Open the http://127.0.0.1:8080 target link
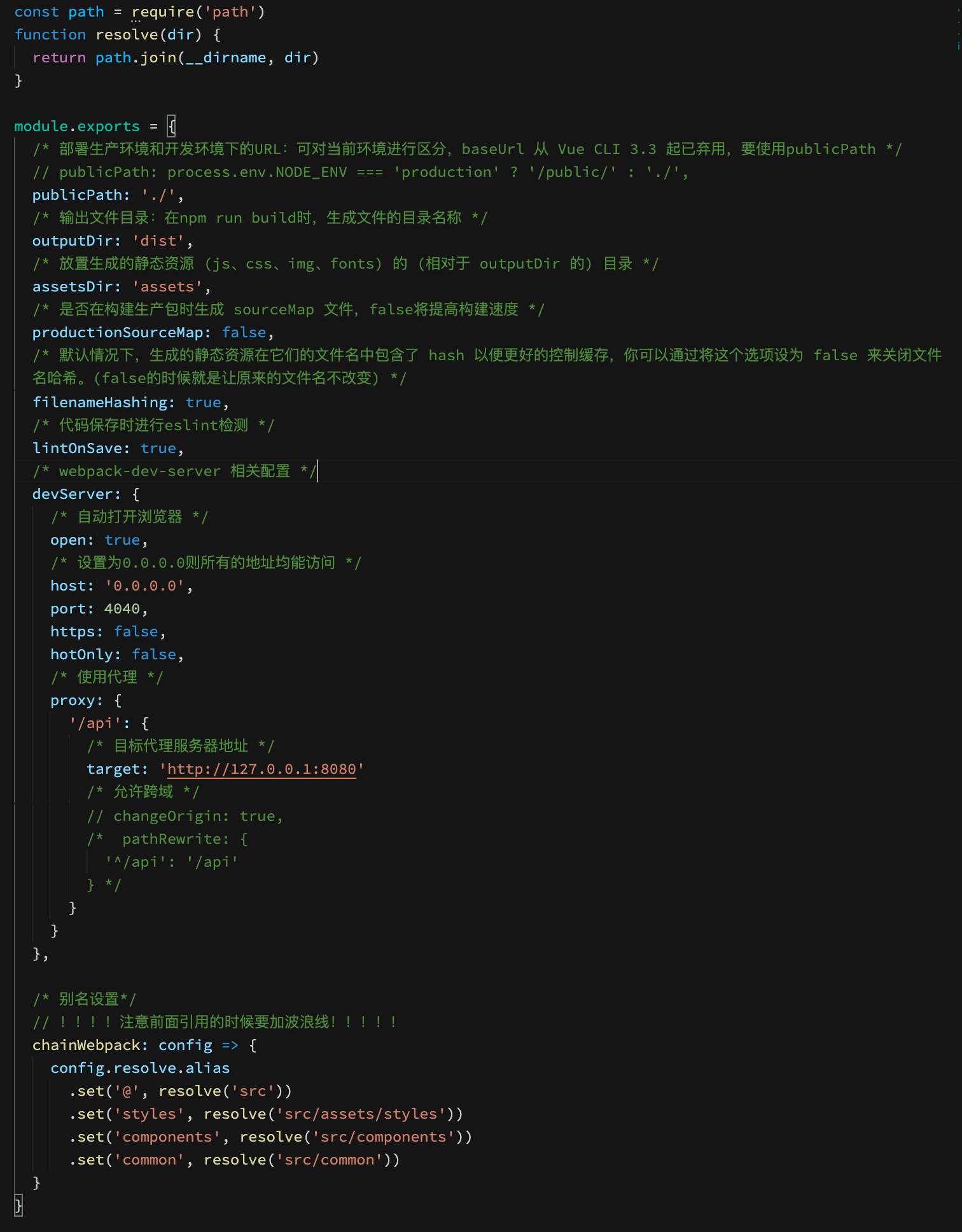The height and width of the screenshot is (1232, 962). (x=261, y=769)
